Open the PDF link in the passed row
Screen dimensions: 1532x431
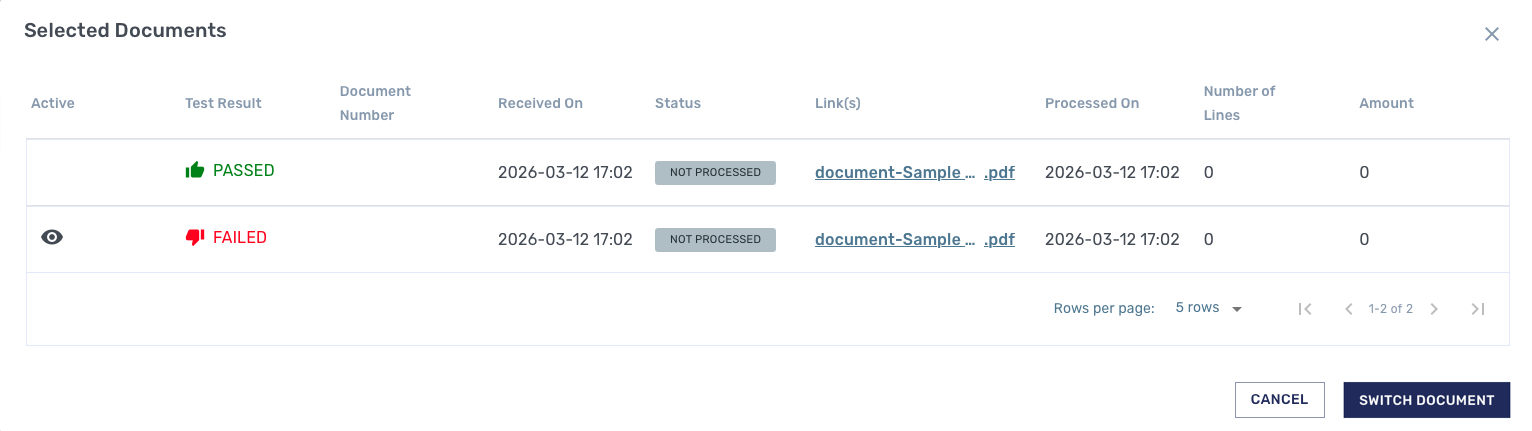(914, 172)
